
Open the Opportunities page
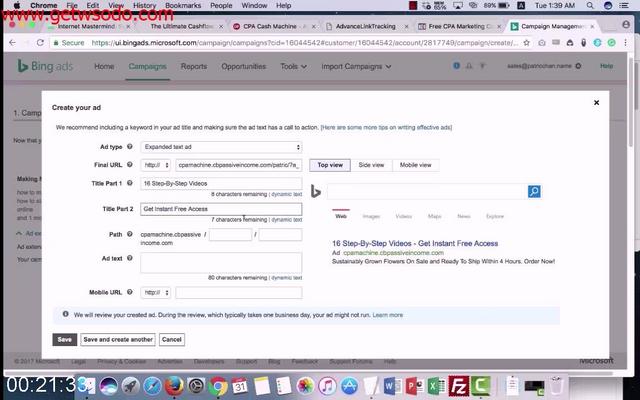tap(243, 66)
